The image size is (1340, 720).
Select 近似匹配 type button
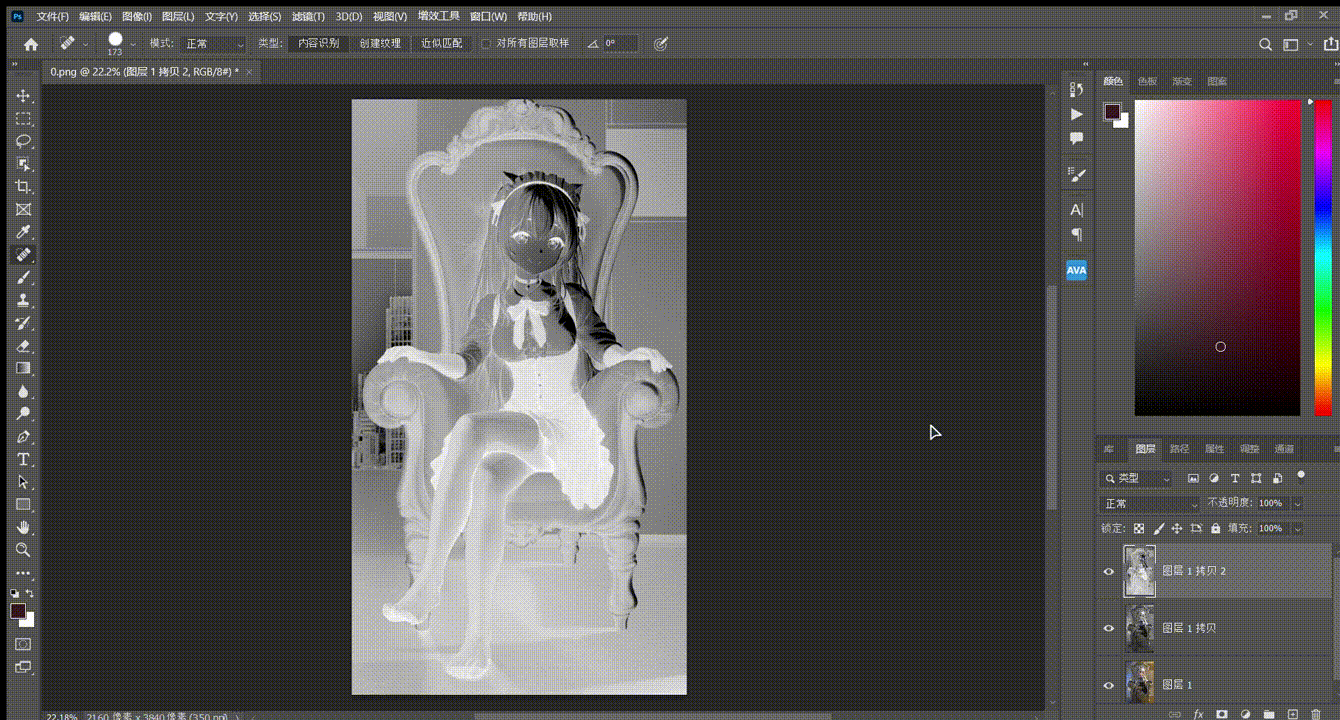coord(441,44)
